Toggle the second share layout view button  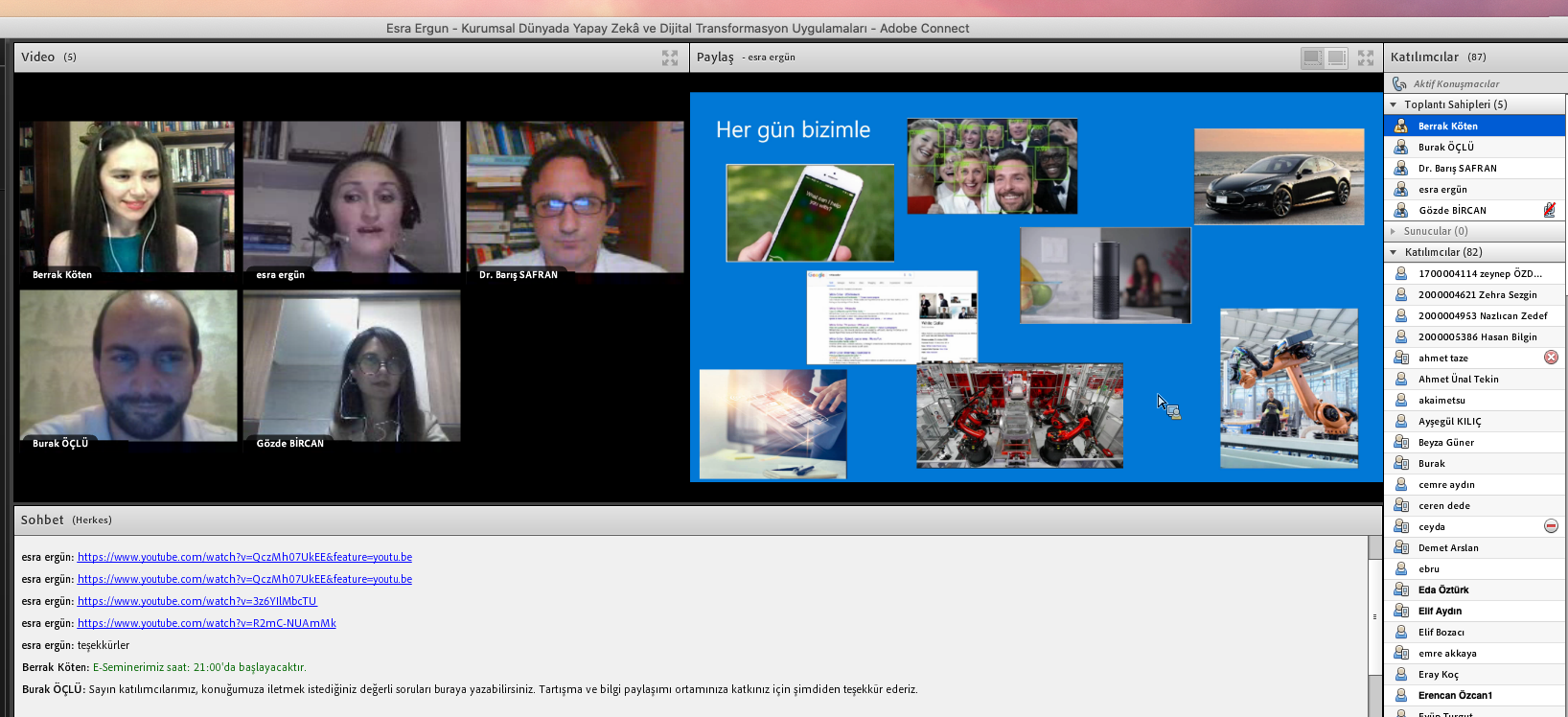(x=1337, y=58)
